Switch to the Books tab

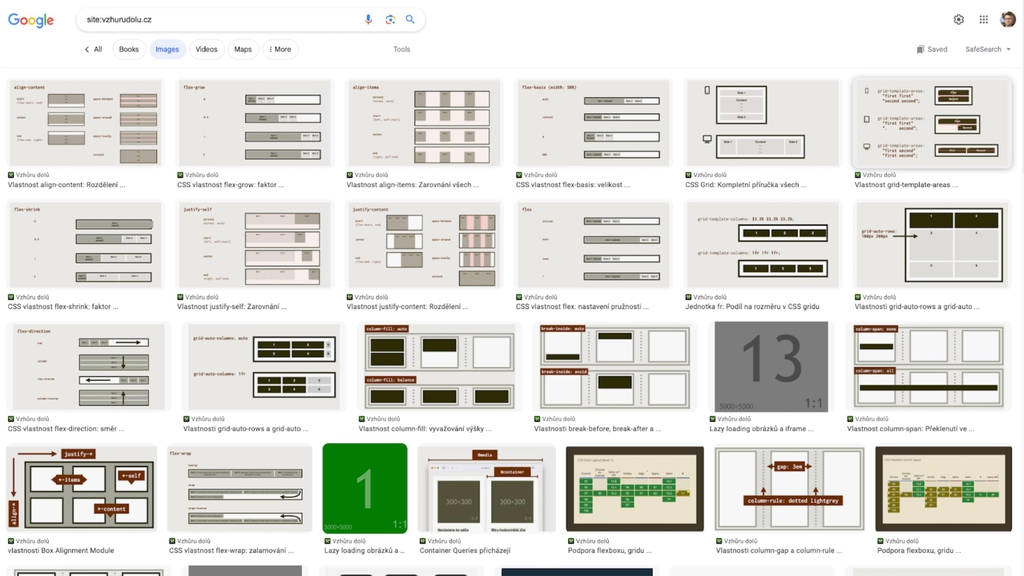[x=129, y=49]
